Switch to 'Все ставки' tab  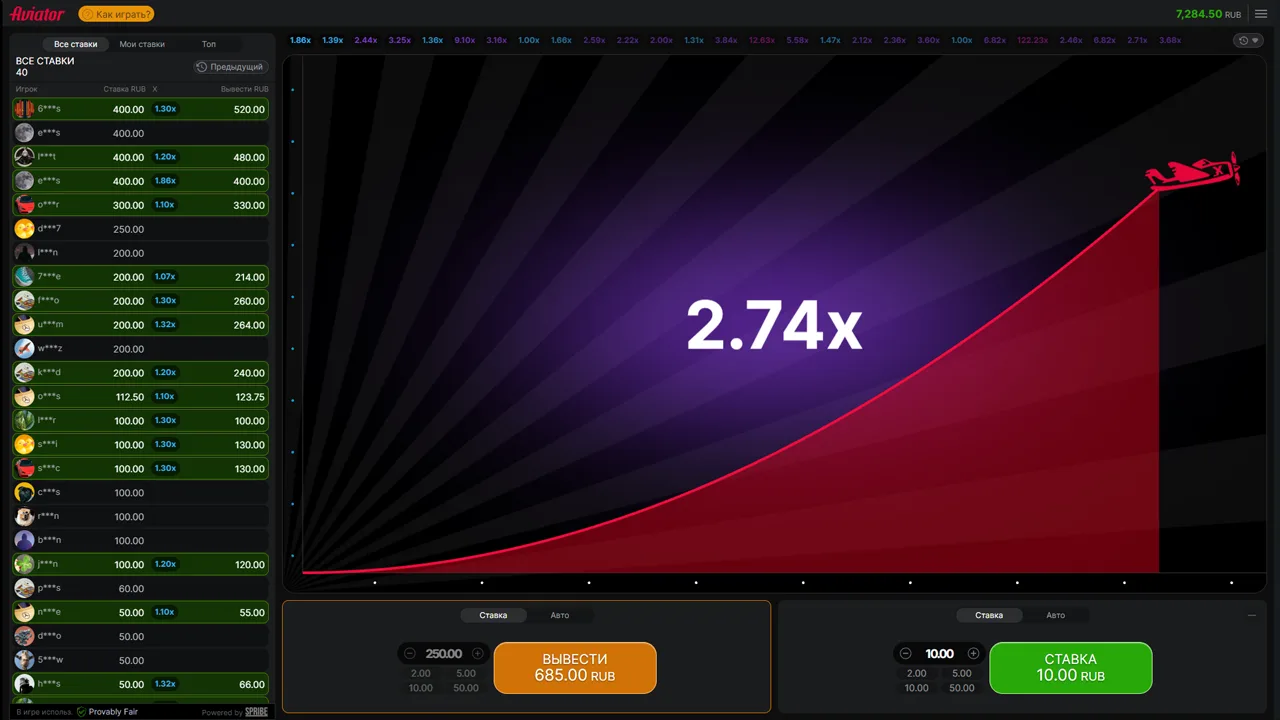tap(76, 44)
